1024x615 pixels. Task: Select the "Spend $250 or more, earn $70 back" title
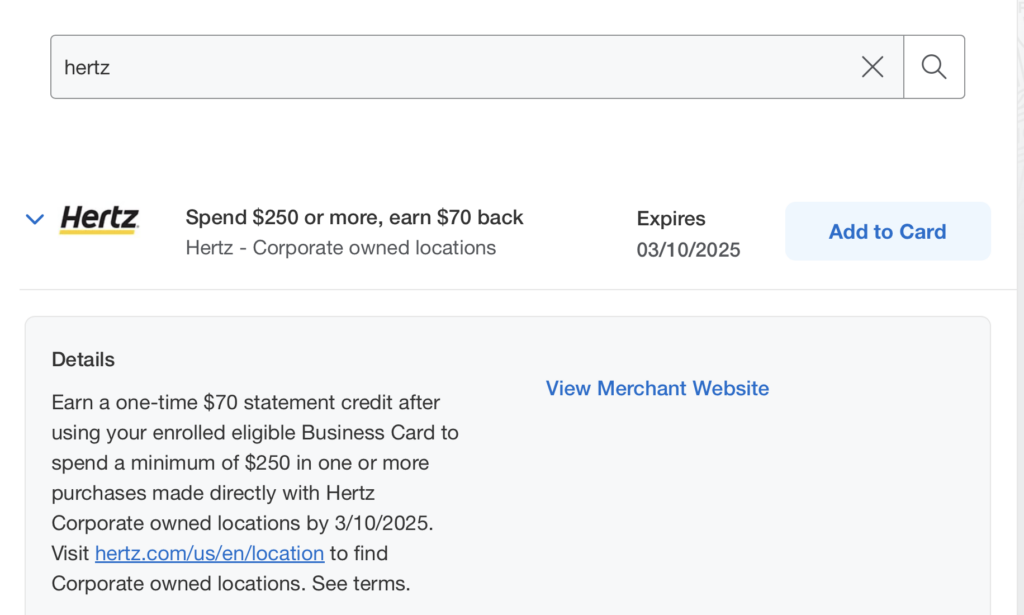354,217
